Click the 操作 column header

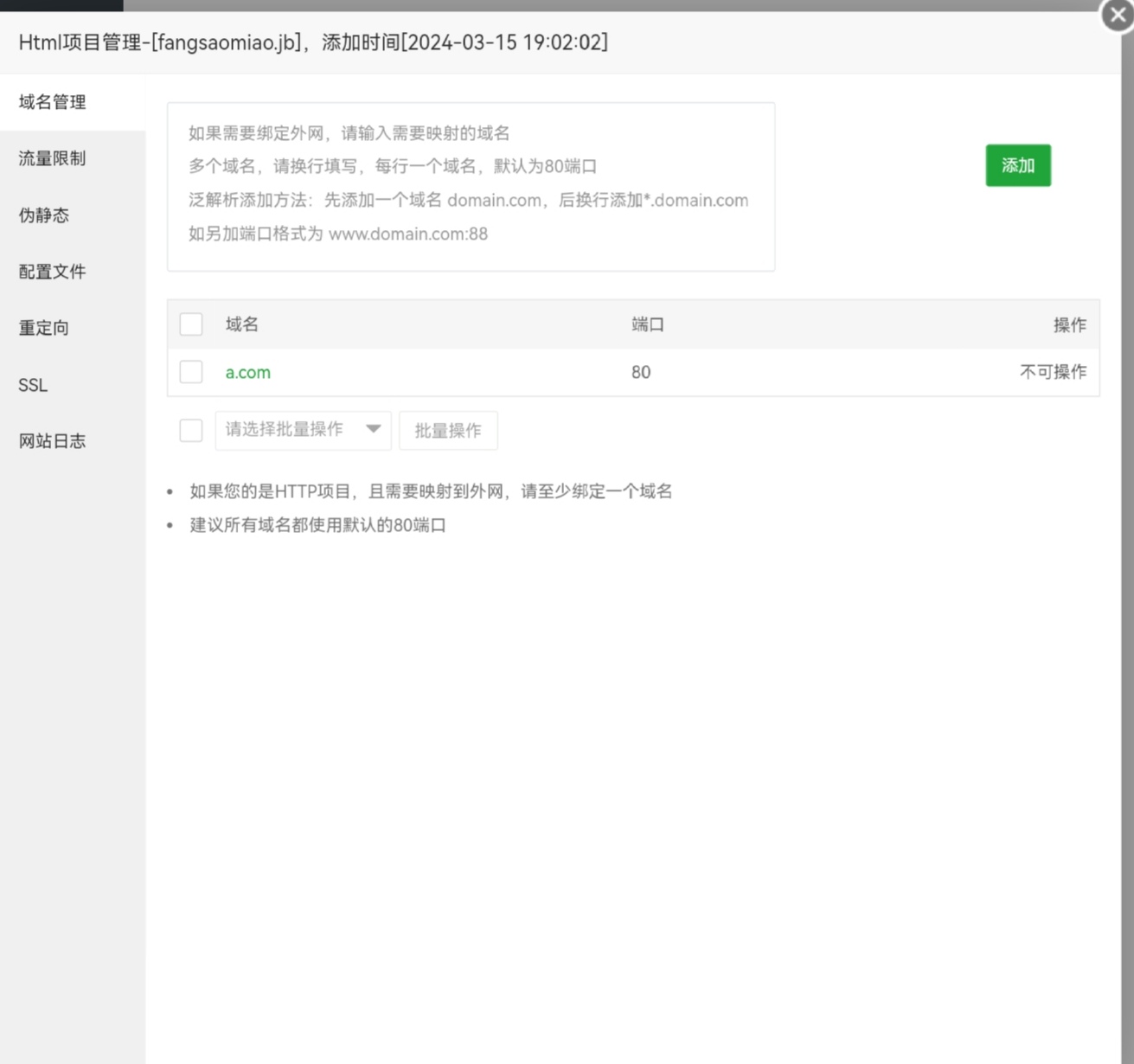[1070, 324]
